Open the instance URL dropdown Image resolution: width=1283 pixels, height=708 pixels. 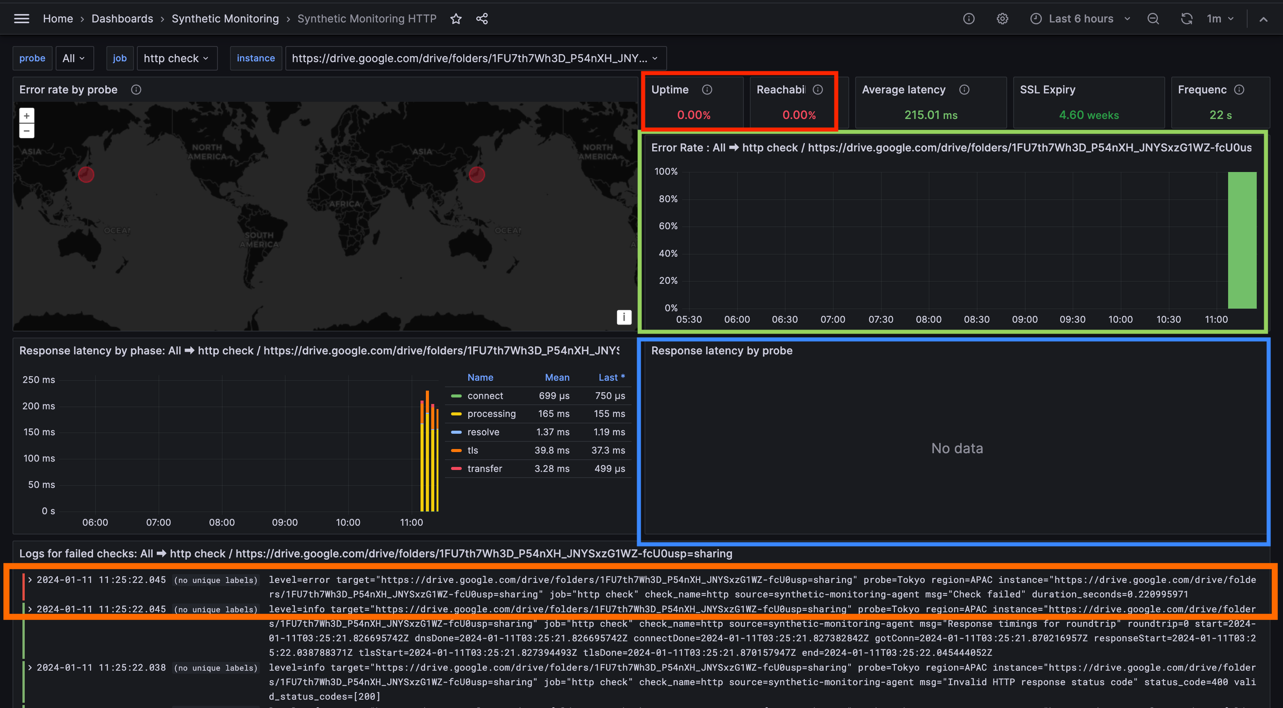click(475, 58)
